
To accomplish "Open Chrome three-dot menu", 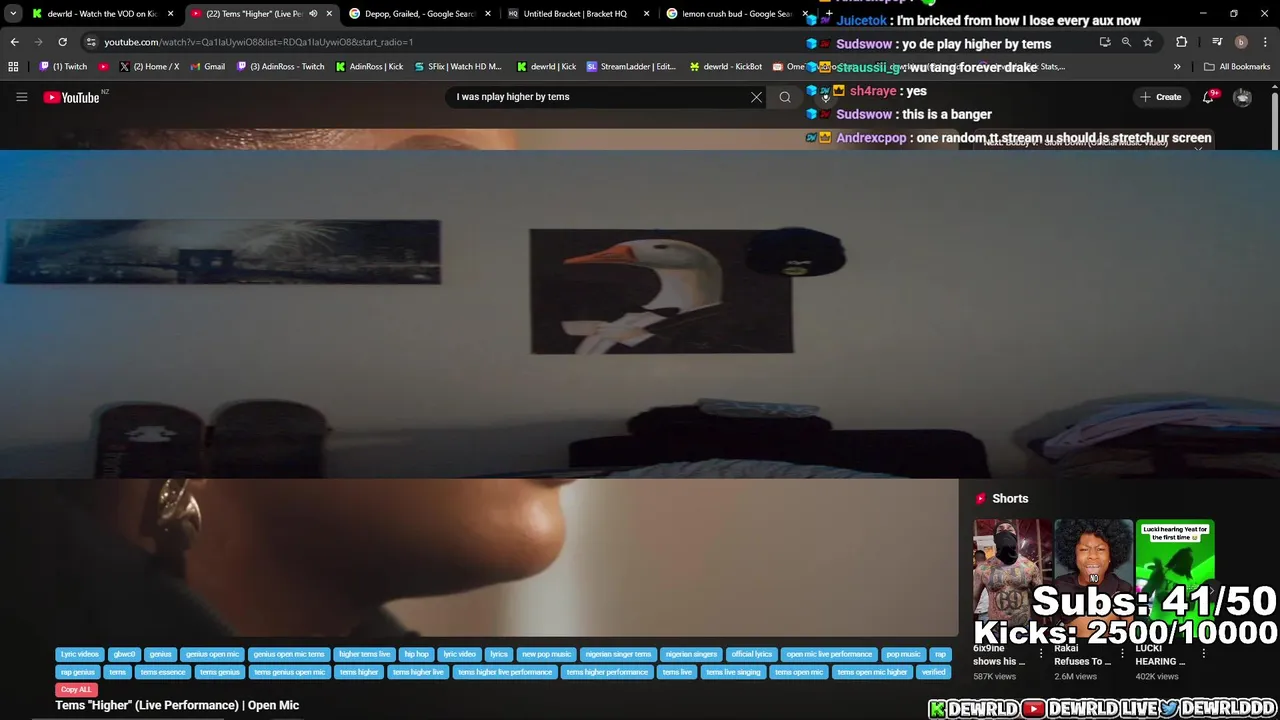I will [x=1265, y=42].
